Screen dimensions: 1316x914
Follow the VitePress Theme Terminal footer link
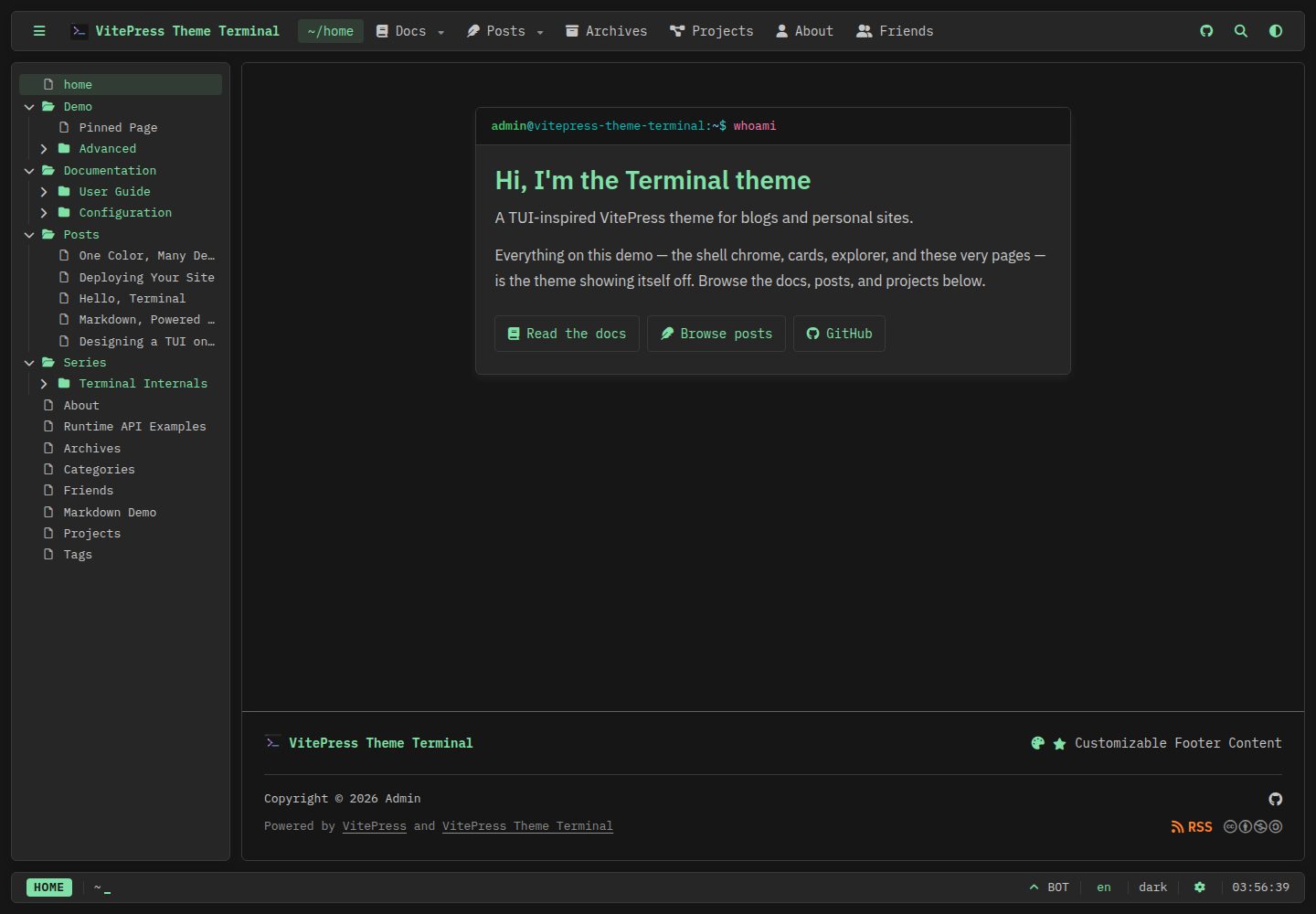click(527, 826)
